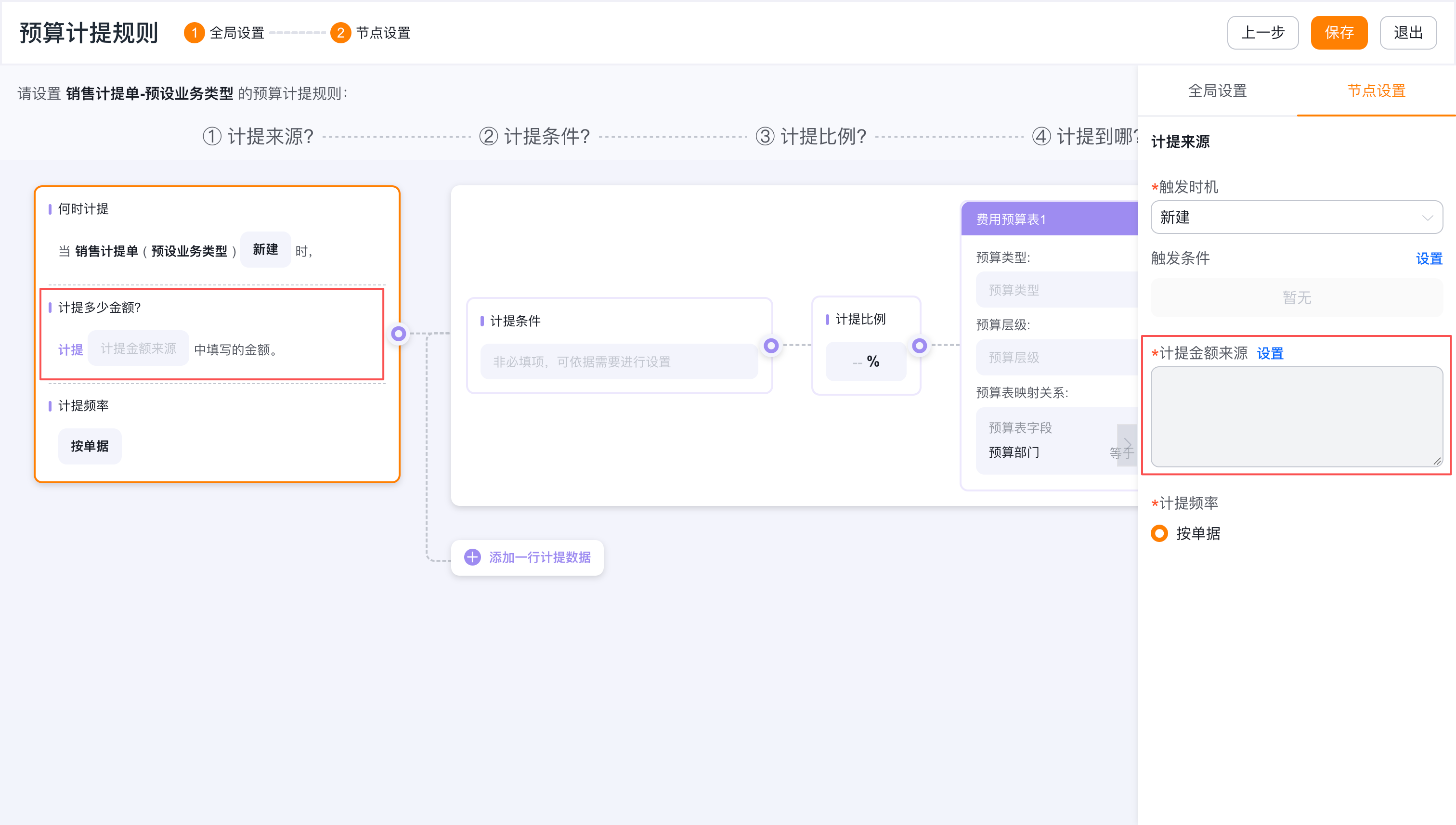Click the 退出 button
This screenshot has height=825, width=1456.
tap(1408, 33)
